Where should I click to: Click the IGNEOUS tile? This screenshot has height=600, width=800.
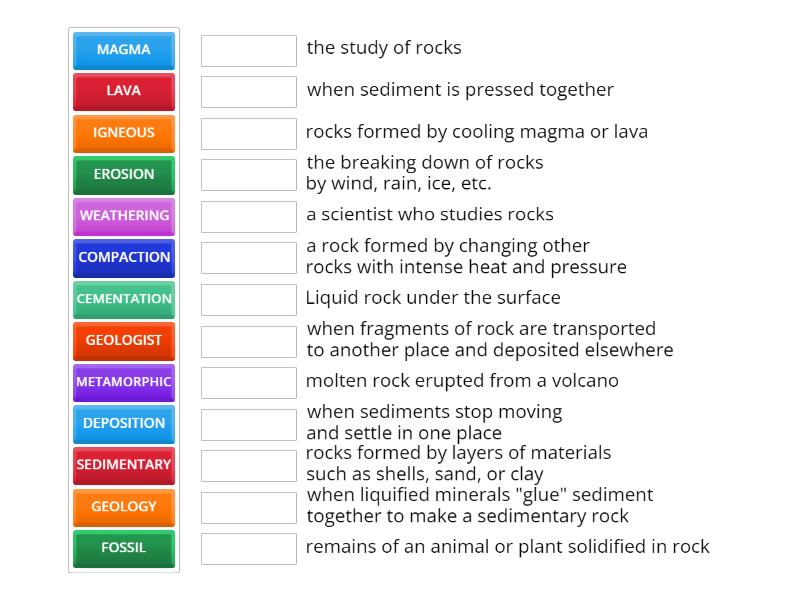pos(123,133)
